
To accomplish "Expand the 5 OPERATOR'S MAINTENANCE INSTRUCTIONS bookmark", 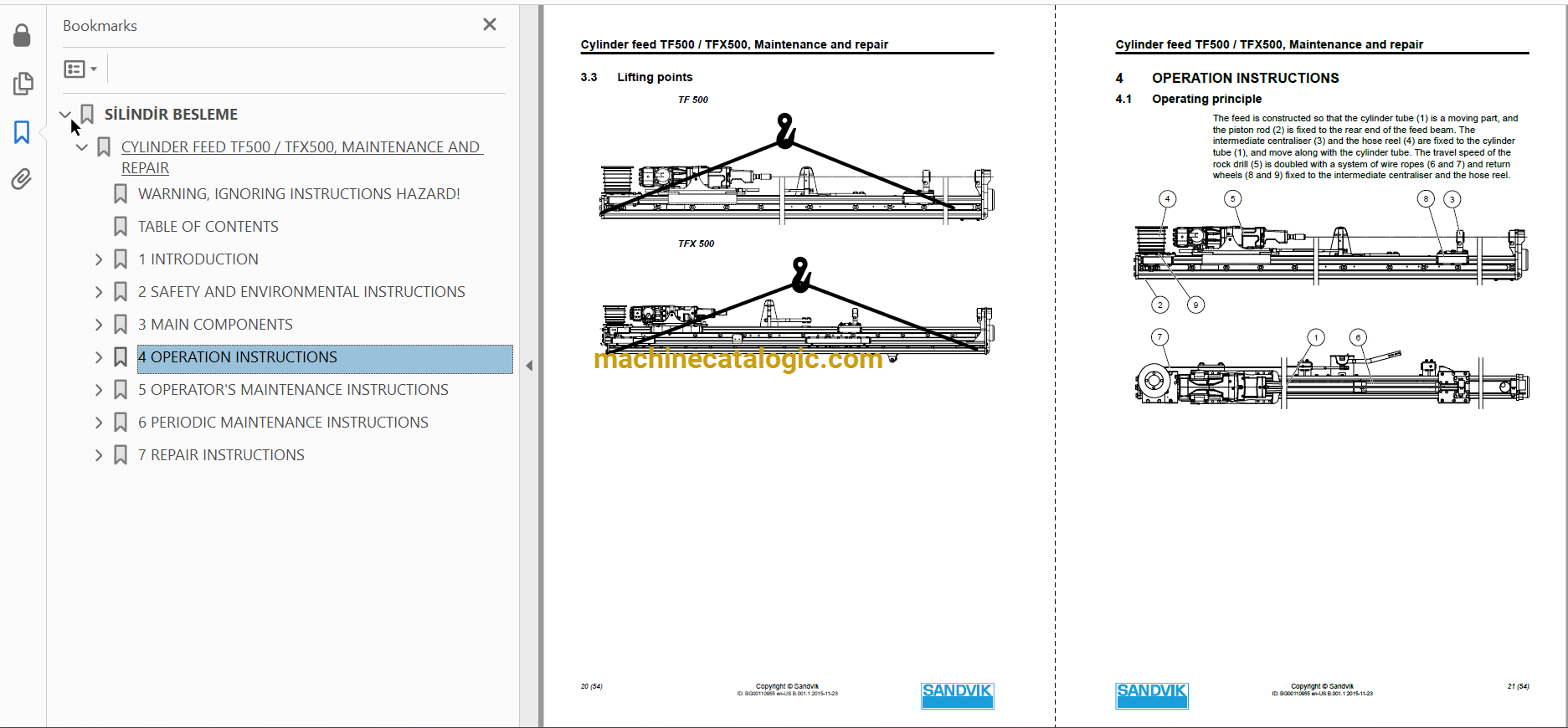I will click(99, 390).
